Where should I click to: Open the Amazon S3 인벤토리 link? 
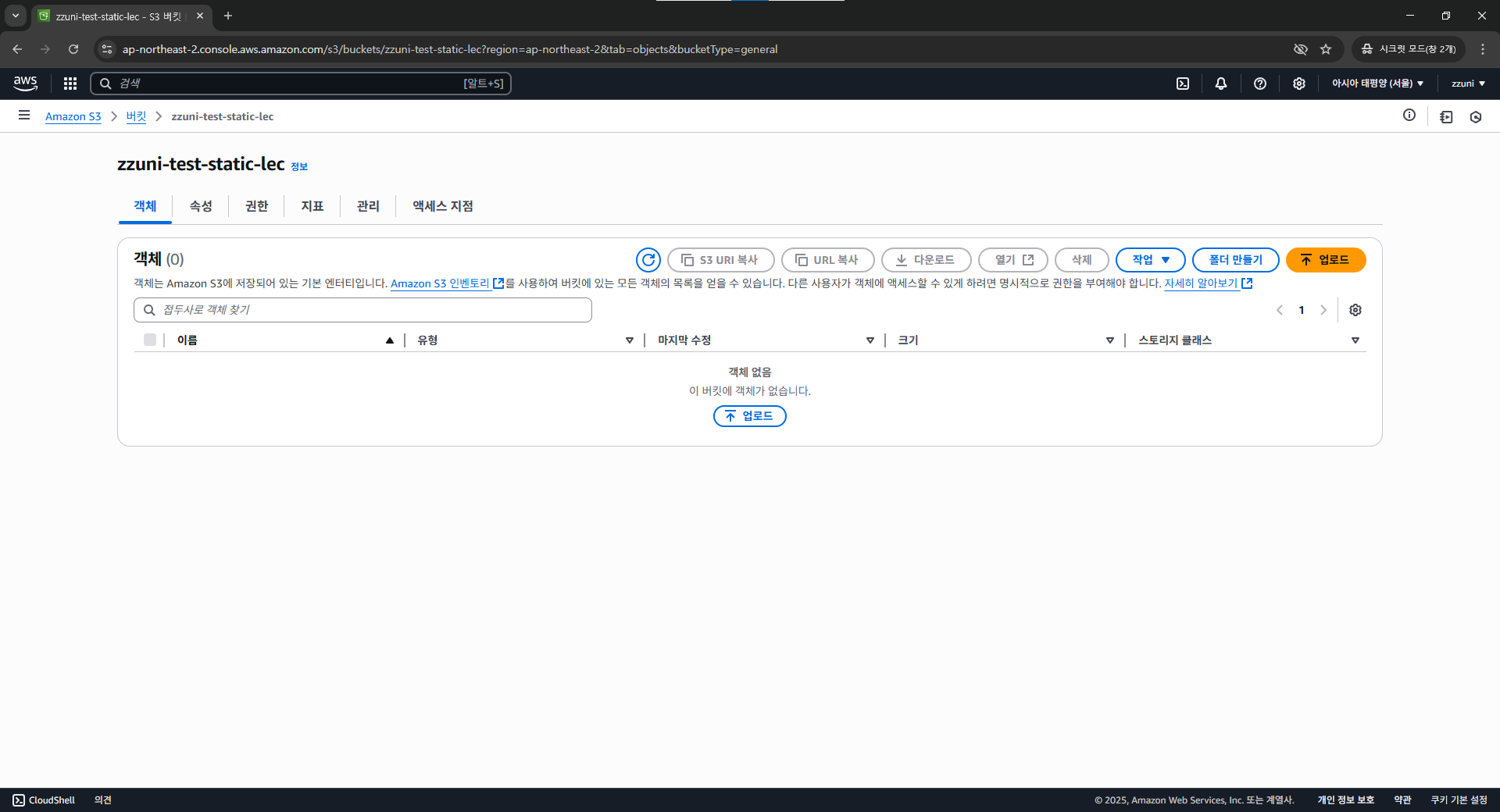pyautogui.click(x=447, y=283)
